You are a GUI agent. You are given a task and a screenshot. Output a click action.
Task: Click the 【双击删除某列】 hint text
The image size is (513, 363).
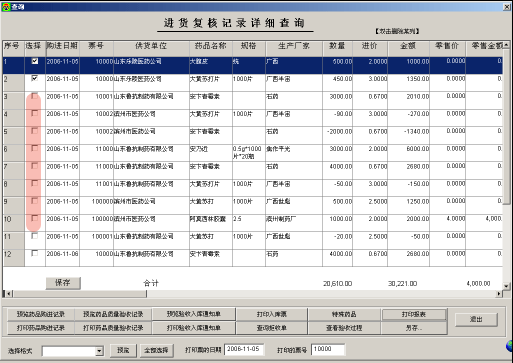coord(397,31)
